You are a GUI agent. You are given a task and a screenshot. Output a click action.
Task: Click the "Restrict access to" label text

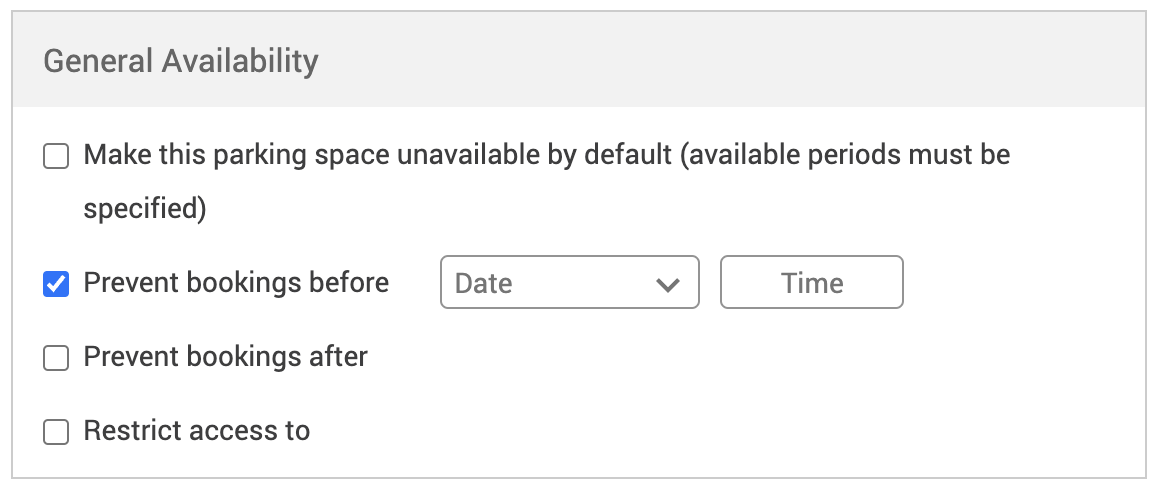coord(197,431)
